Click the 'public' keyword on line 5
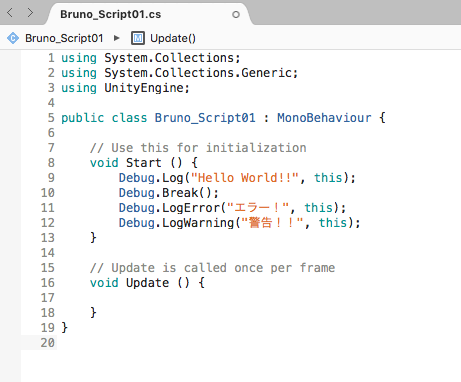Viewport: 461px width, 382px height. tap(83, 118)
